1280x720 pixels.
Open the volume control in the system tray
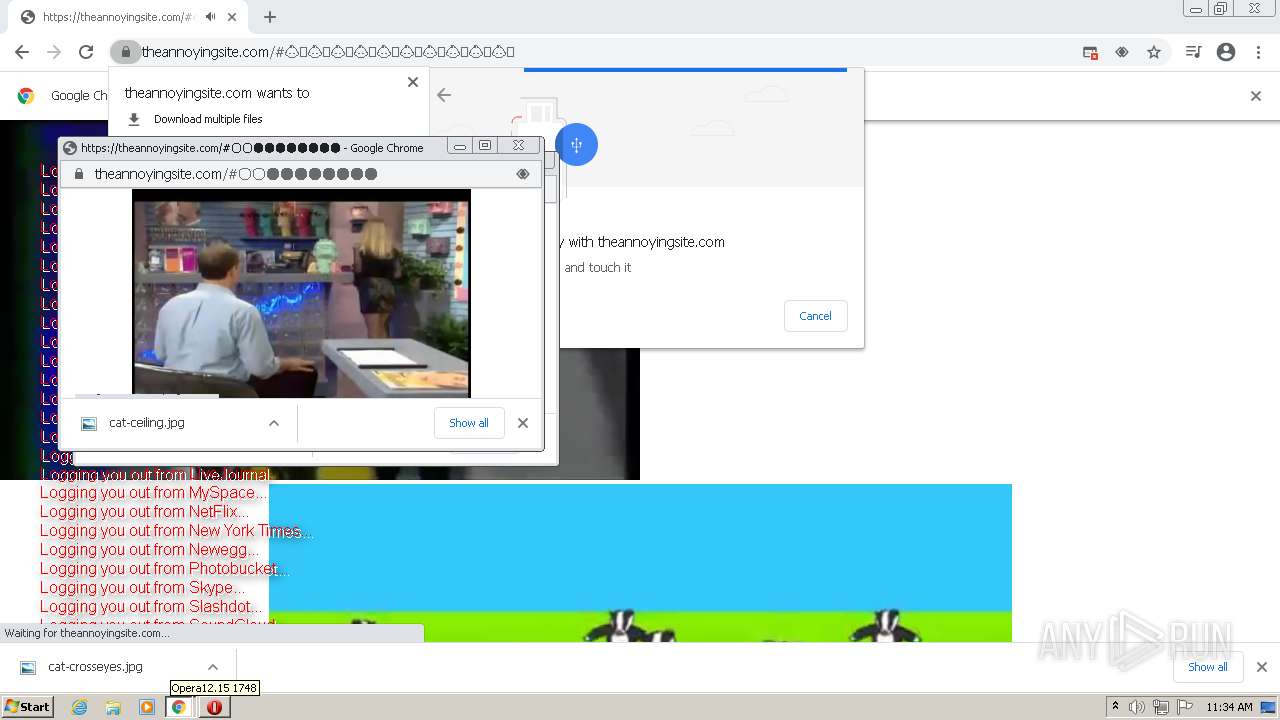coord(1137,707)
